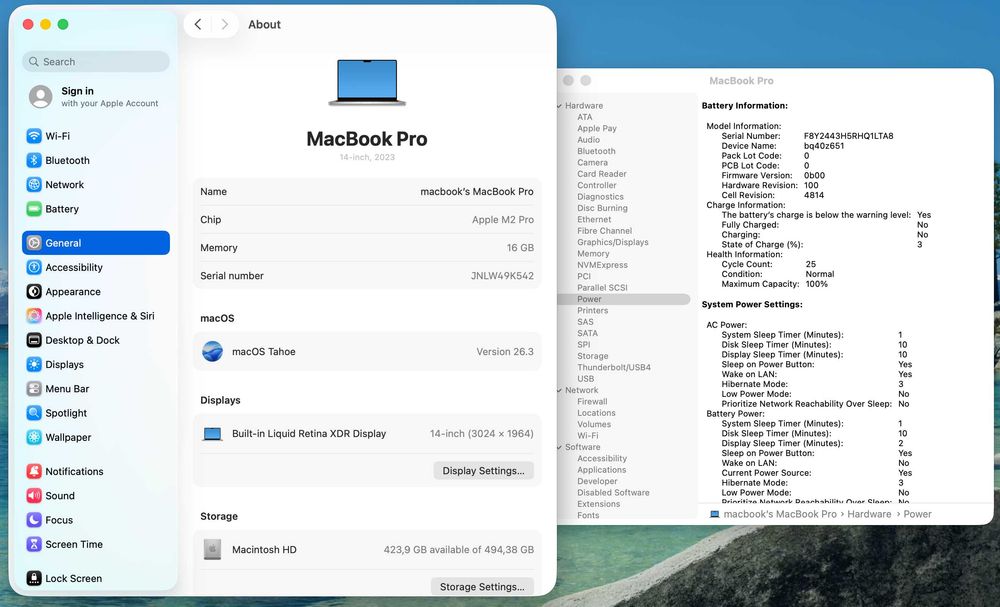Viewport: 1000px width, 607px height.
Task: Select Apple Pay in hardware list
Action: pyautogui.click(x=597, y=128)
